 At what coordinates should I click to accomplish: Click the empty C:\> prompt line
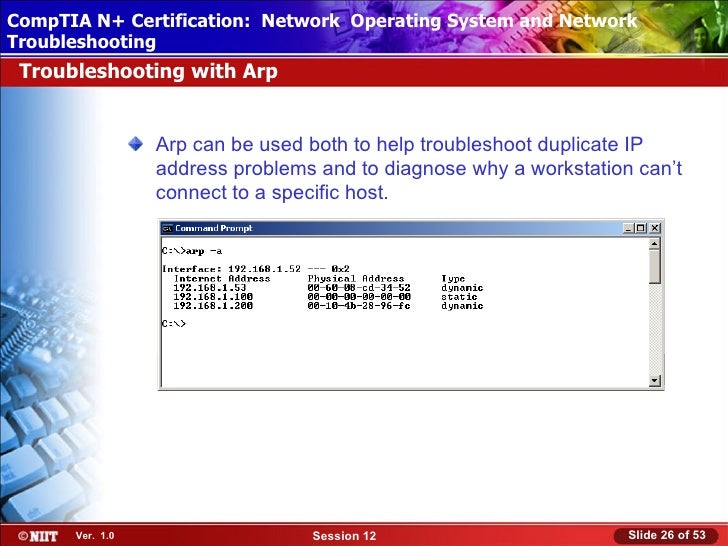(174, 324)
